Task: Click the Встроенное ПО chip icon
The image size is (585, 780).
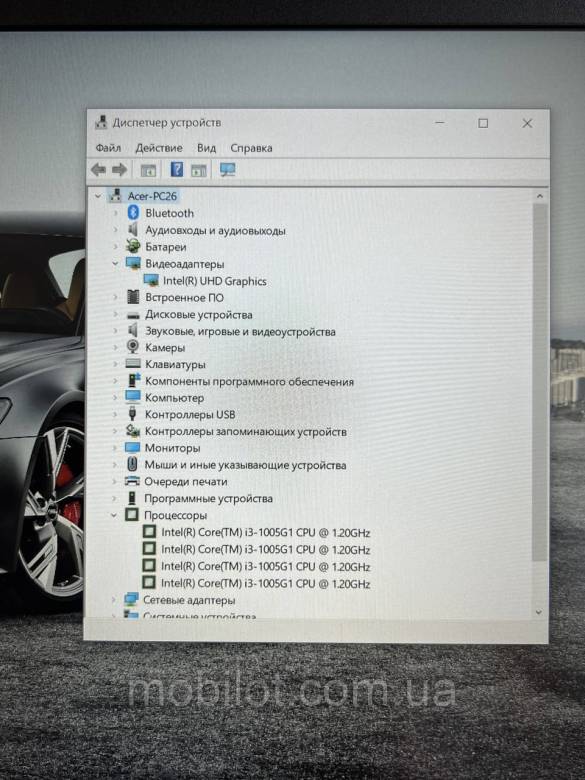Action: tap(133, 297)
